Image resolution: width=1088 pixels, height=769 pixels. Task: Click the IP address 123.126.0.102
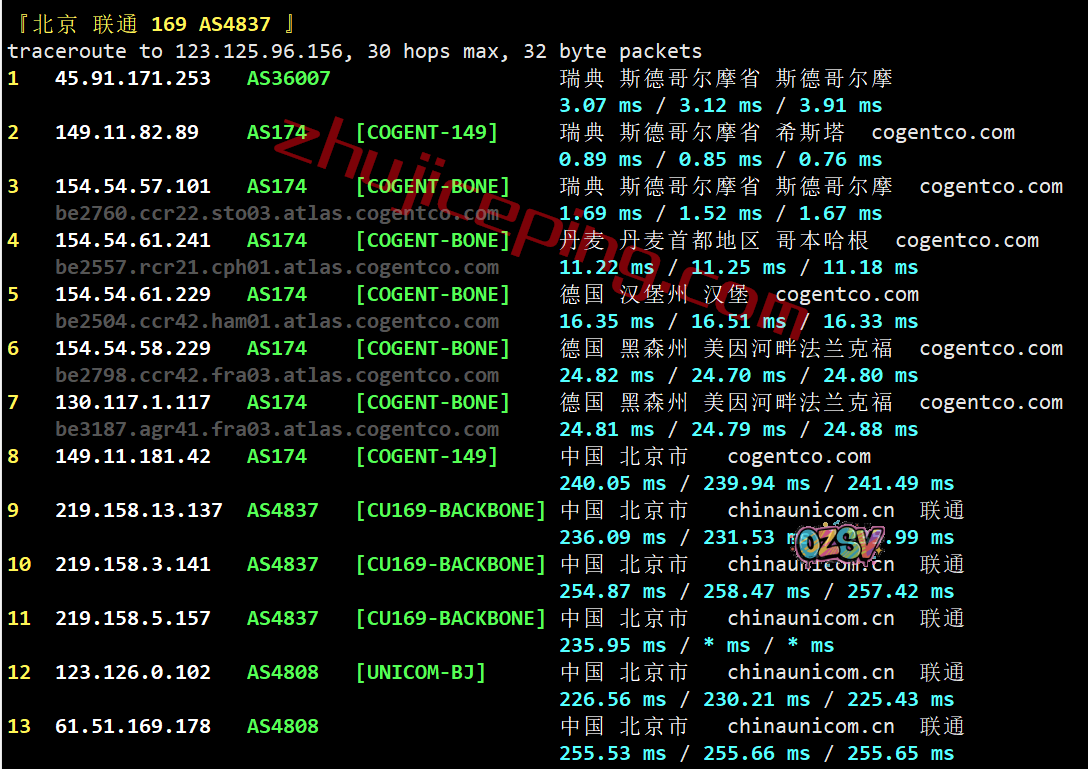(133, 672)
